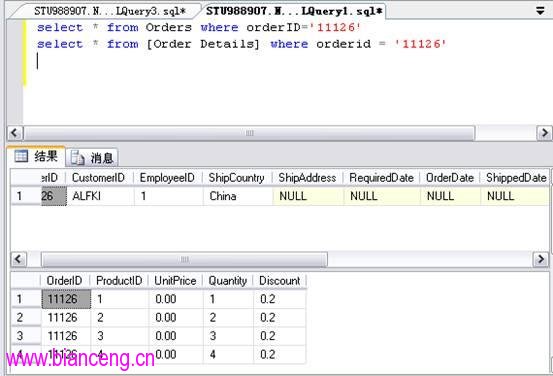553x376 pixels.
Task: Click the Quantity column header
Action: pos(228,281)
